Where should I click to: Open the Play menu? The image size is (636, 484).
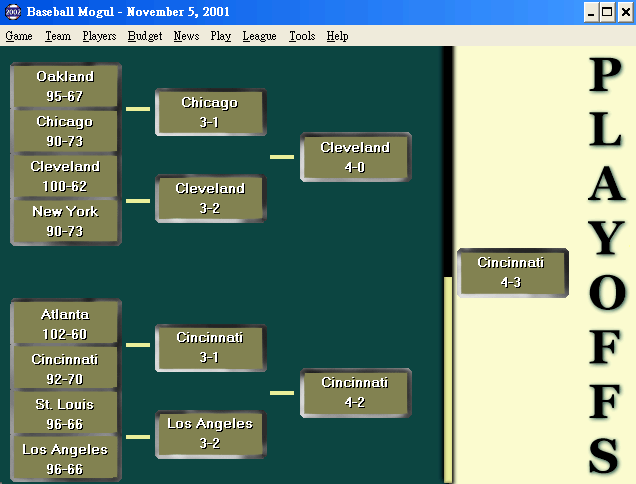pos(220,36)
